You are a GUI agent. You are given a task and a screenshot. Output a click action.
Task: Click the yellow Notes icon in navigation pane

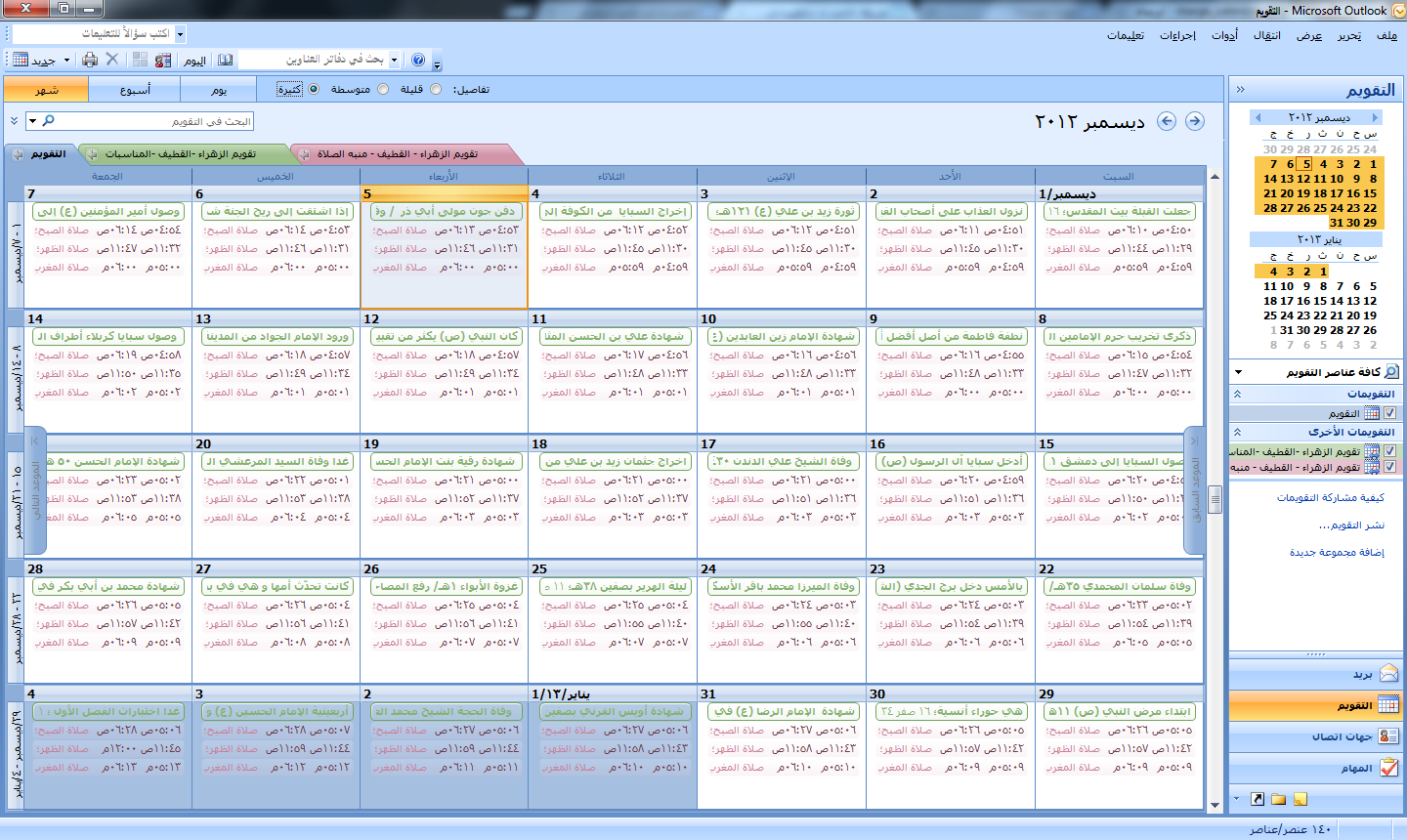[x=1300, y=799]
